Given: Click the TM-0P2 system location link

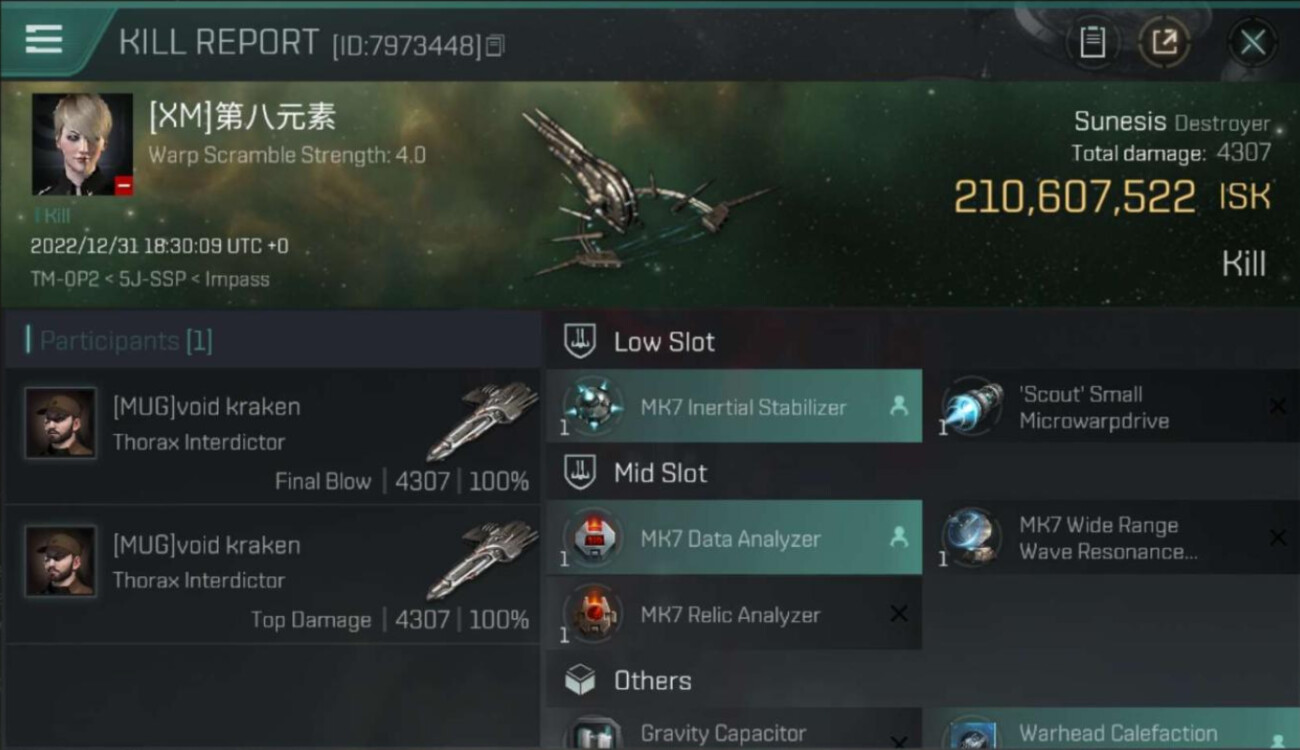Looking at the screenshot, I should [59, 279].
